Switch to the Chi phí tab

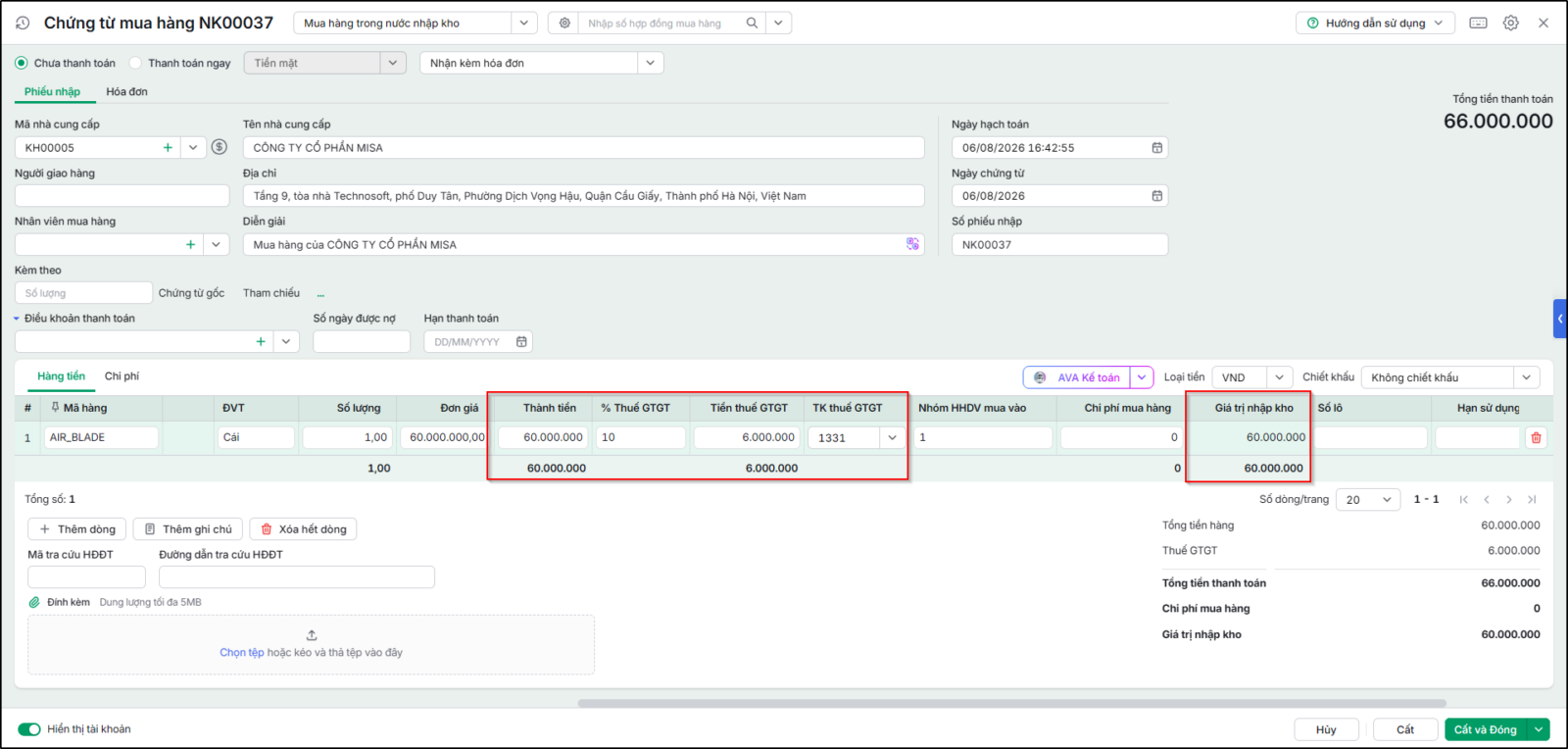122,376
